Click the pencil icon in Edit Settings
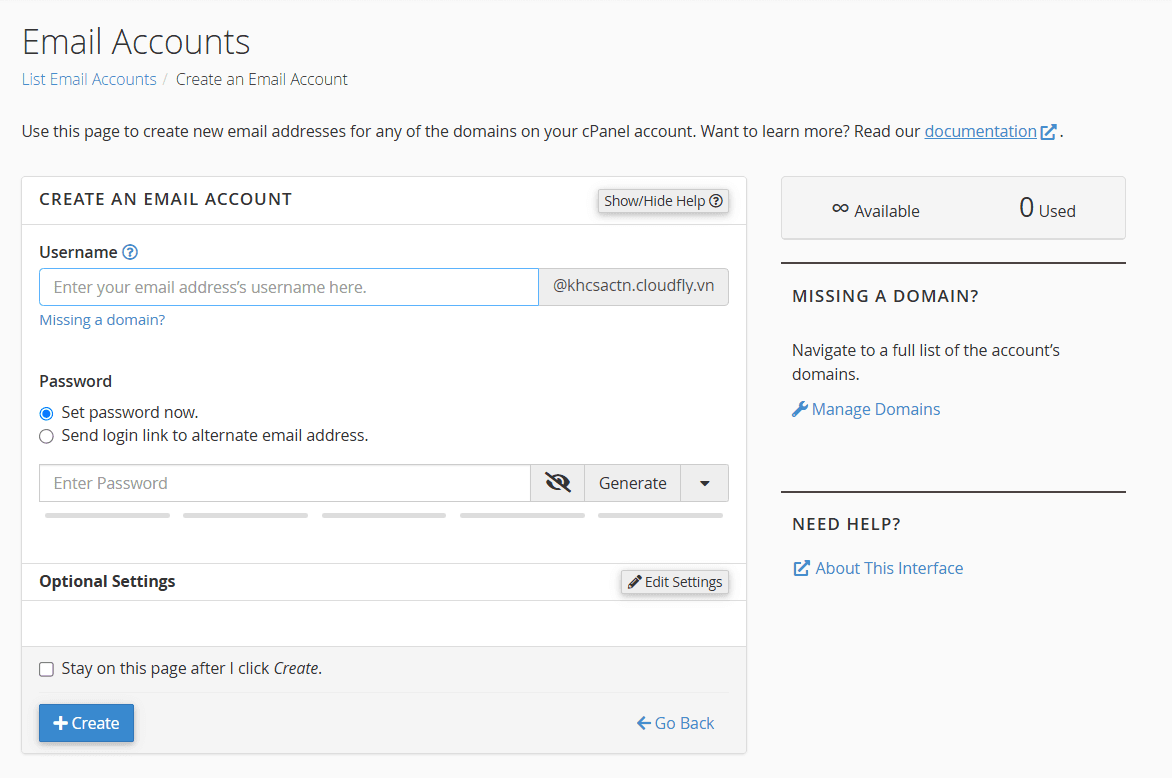 click(x=634, y=582)
